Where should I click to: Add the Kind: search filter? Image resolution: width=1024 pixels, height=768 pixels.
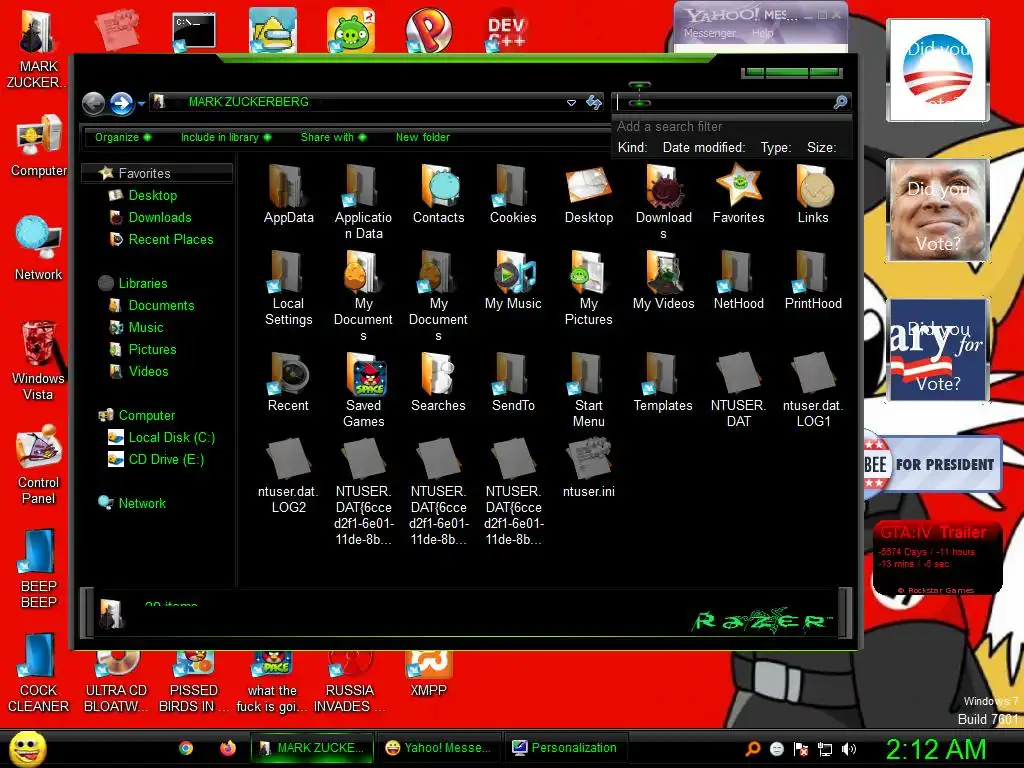tap(632, 148)
